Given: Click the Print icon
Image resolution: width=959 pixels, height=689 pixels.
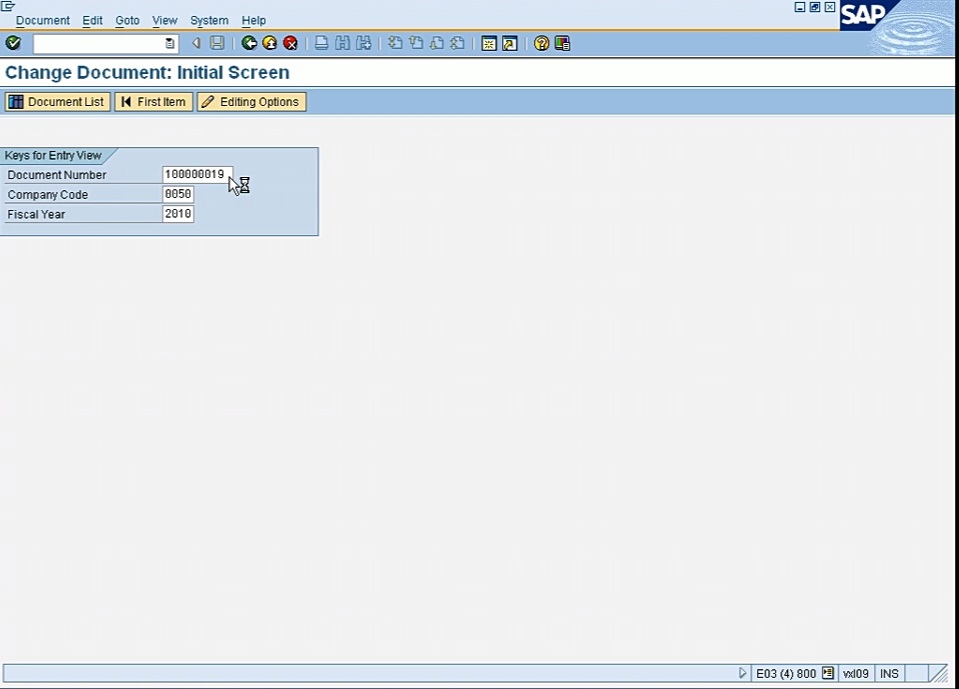Looking at the screenshot, I should (322, 43).
